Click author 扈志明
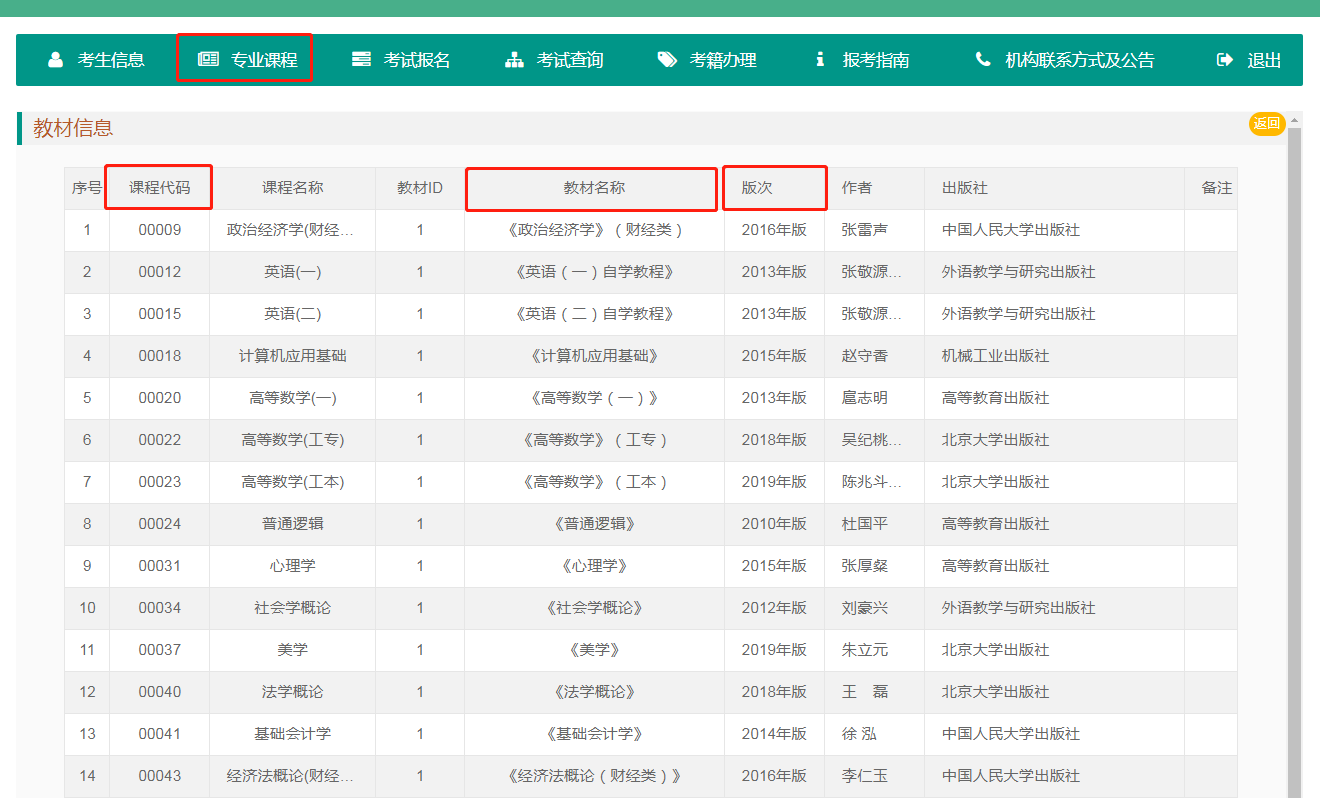The image size is (1320, 798). 865,398
